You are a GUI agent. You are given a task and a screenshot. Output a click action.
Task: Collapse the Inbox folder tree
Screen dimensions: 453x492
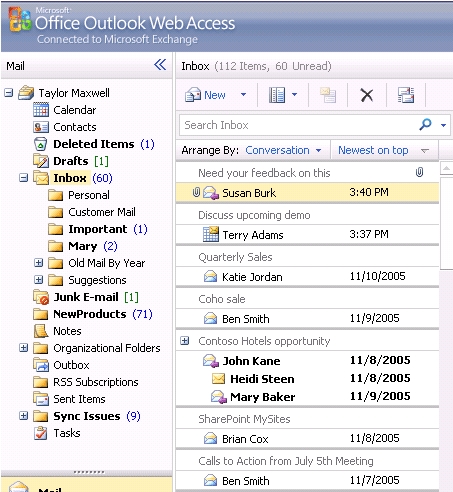pyautogui.click(x=24, y=178)
